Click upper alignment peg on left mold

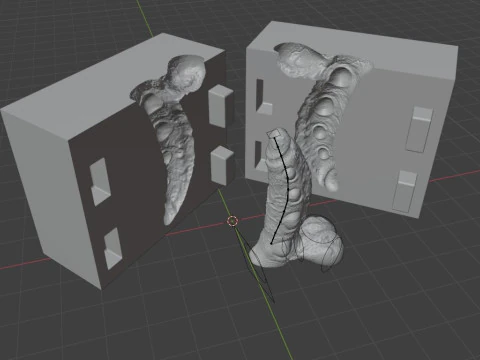click(x=220, y=105)
